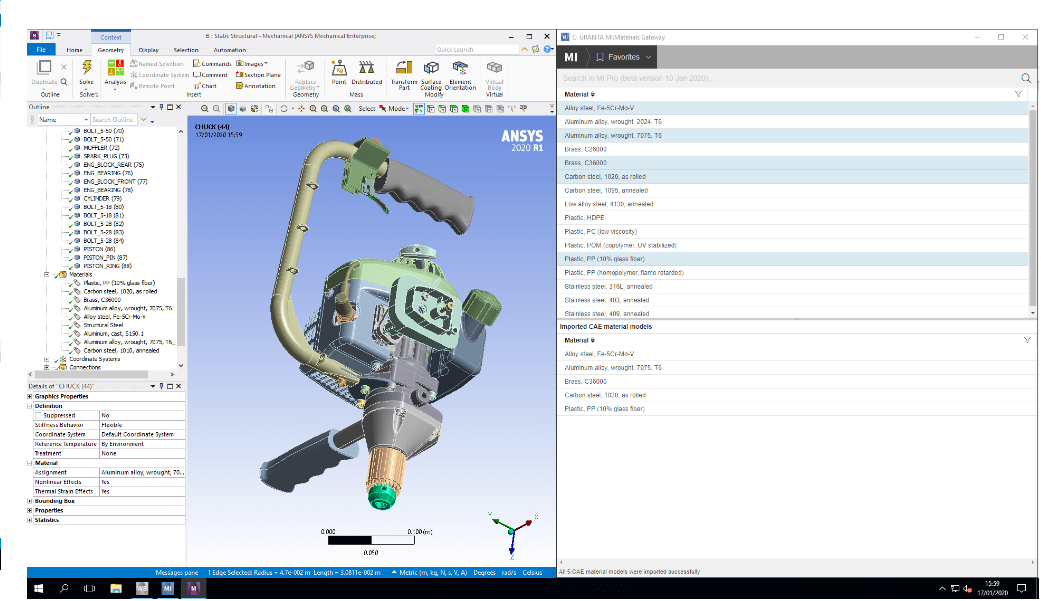
Task: Insert a Commands object
Action: click(212, 64)
